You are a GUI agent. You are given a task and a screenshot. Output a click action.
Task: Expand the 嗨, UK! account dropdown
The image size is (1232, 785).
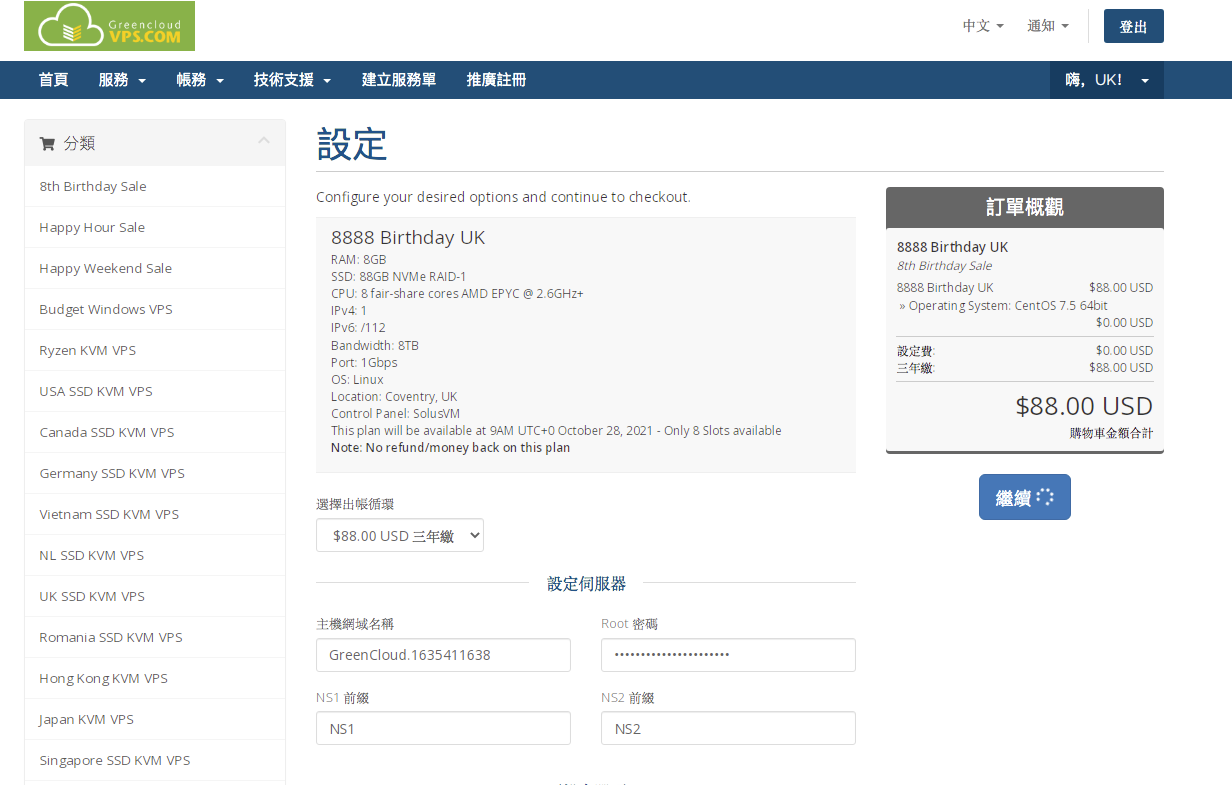pos(1106,80)
